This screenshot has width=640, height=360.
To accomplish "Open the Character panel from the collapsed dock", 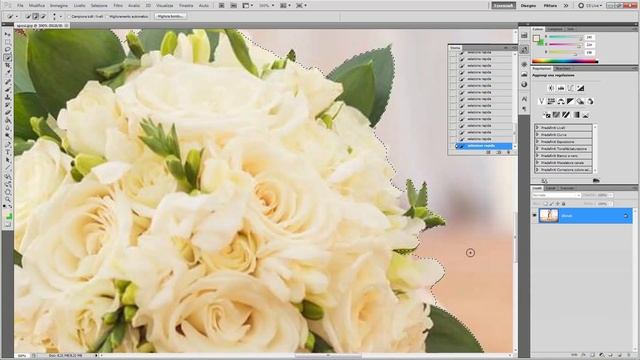I will click(x=524, y=99).
